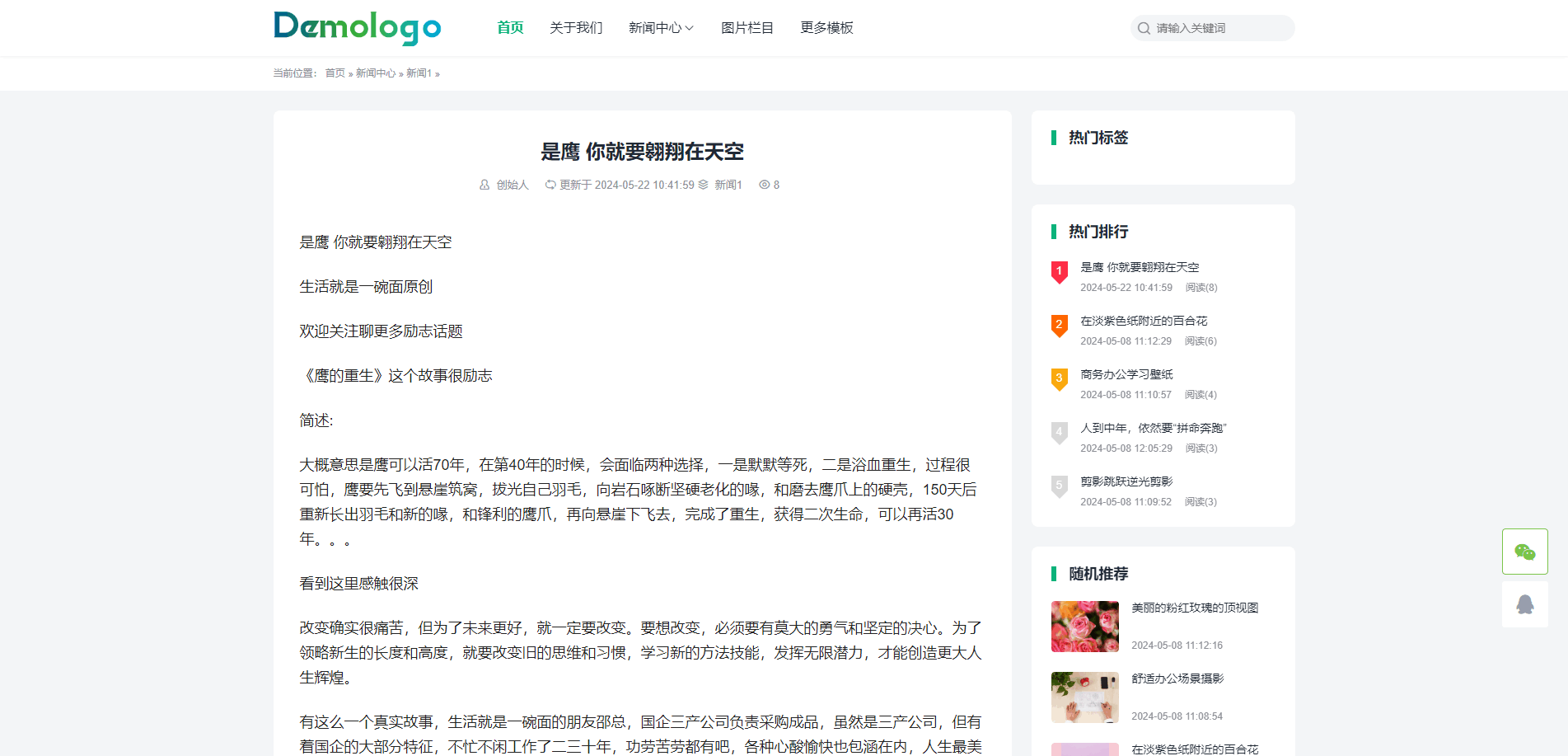This screenshot has height=756, width=1568.
Task: Open the 新闻1 category link under title
Action: click(x=728, y=185)
